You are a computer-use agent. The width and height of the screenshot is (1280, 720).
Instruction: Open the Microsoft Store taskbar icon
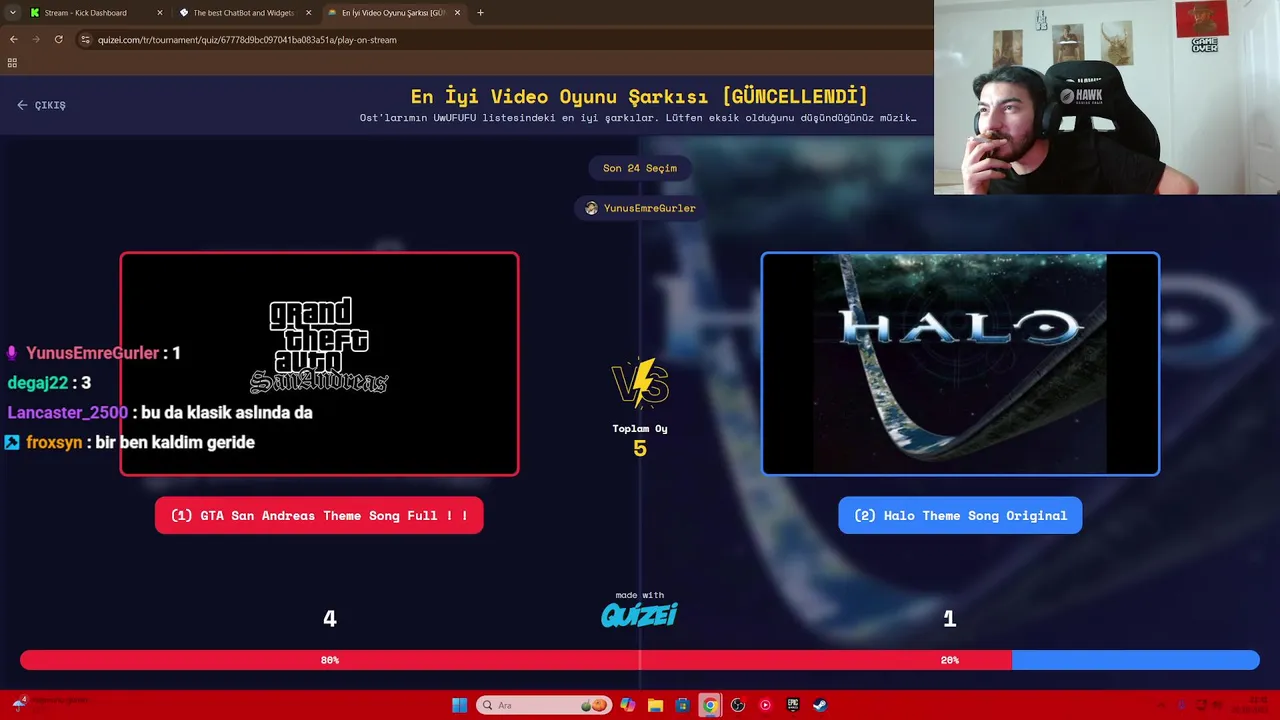[x=683, y=705]
